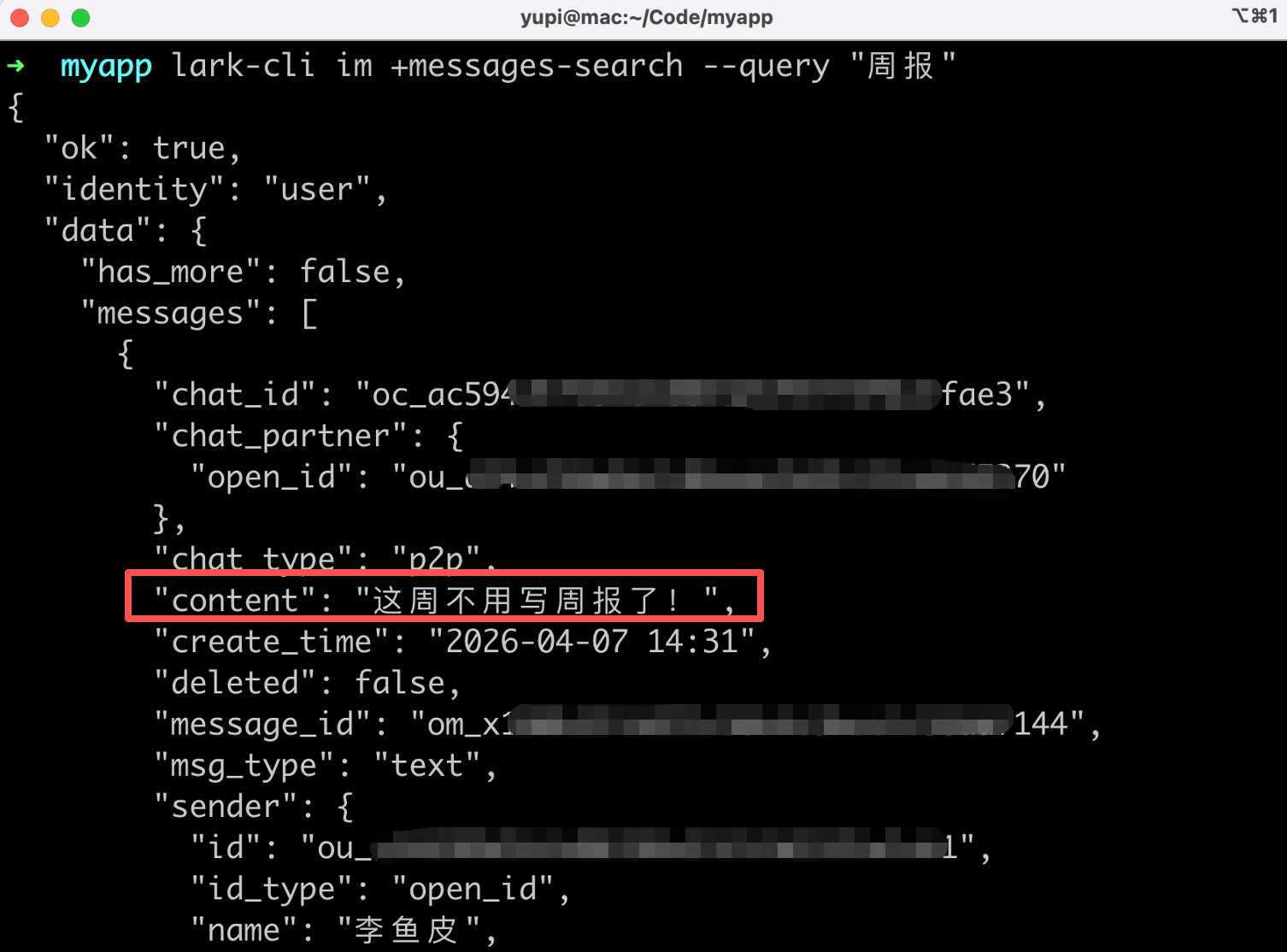Click the "identity": "user" line
Viewport: 1287px width, 952px height.
click(216, 190)
